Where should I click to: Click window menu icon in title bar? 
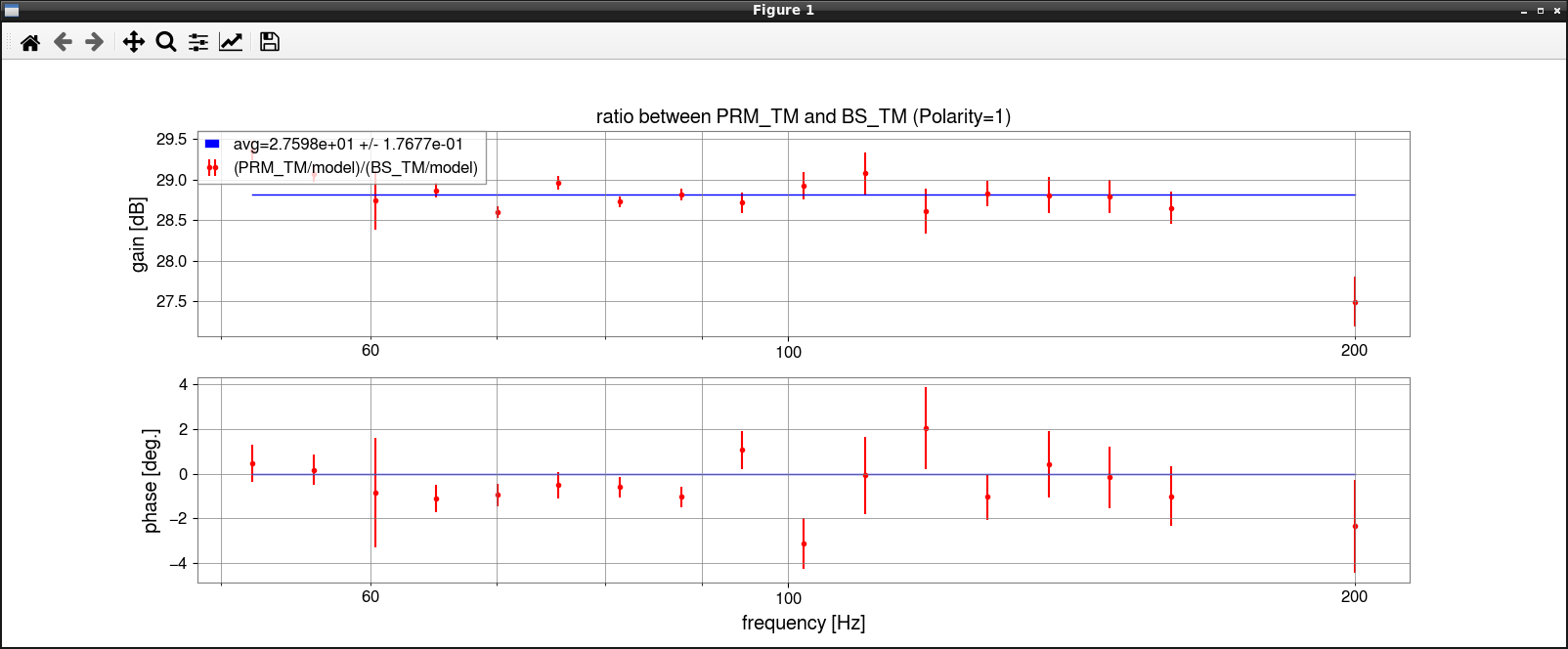pyautogui.click(x=12, y=11)
